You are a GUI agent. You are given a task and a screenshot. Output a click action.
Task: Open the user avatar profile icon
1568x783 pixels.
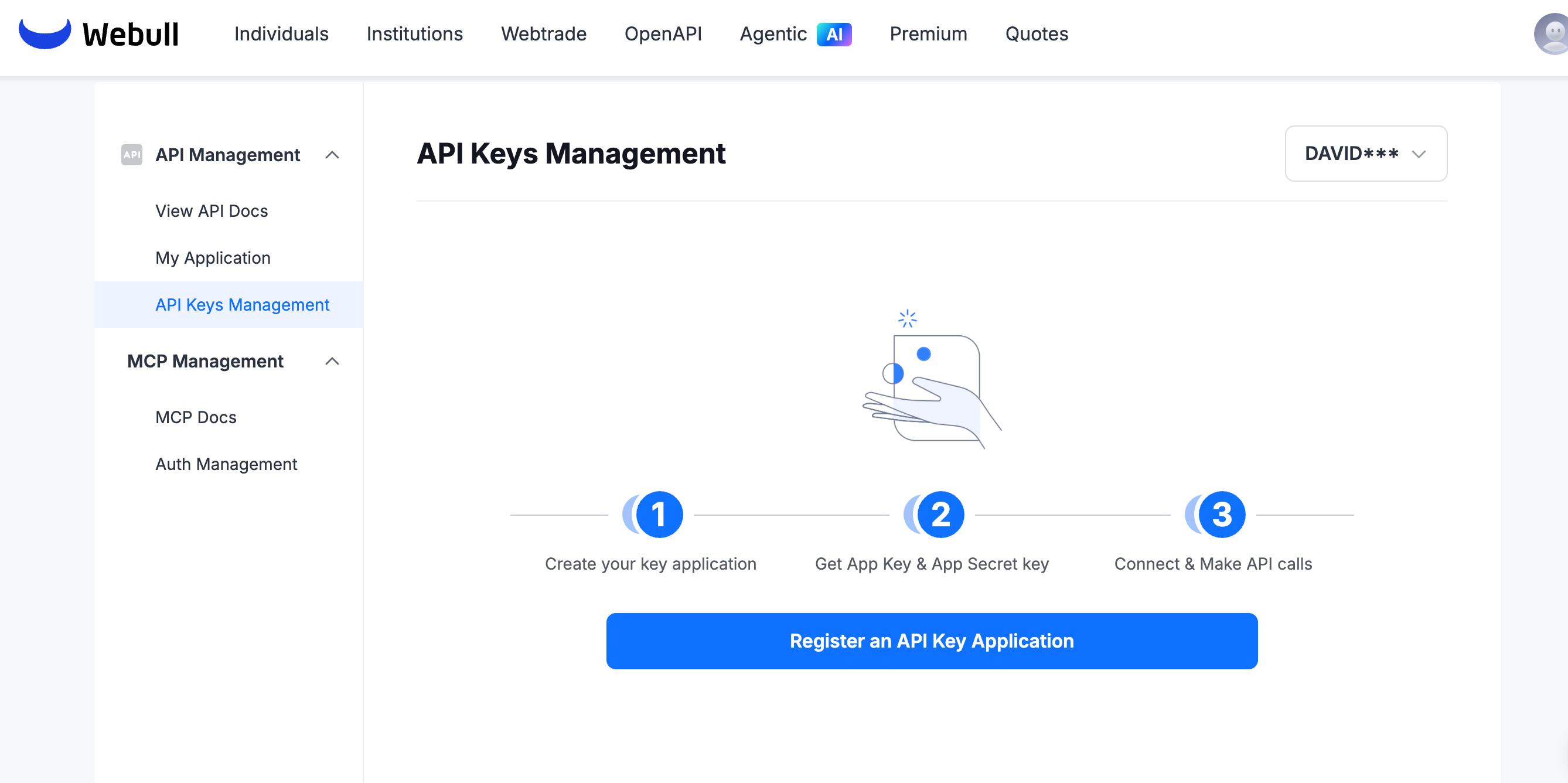[x=1552, y=34]
